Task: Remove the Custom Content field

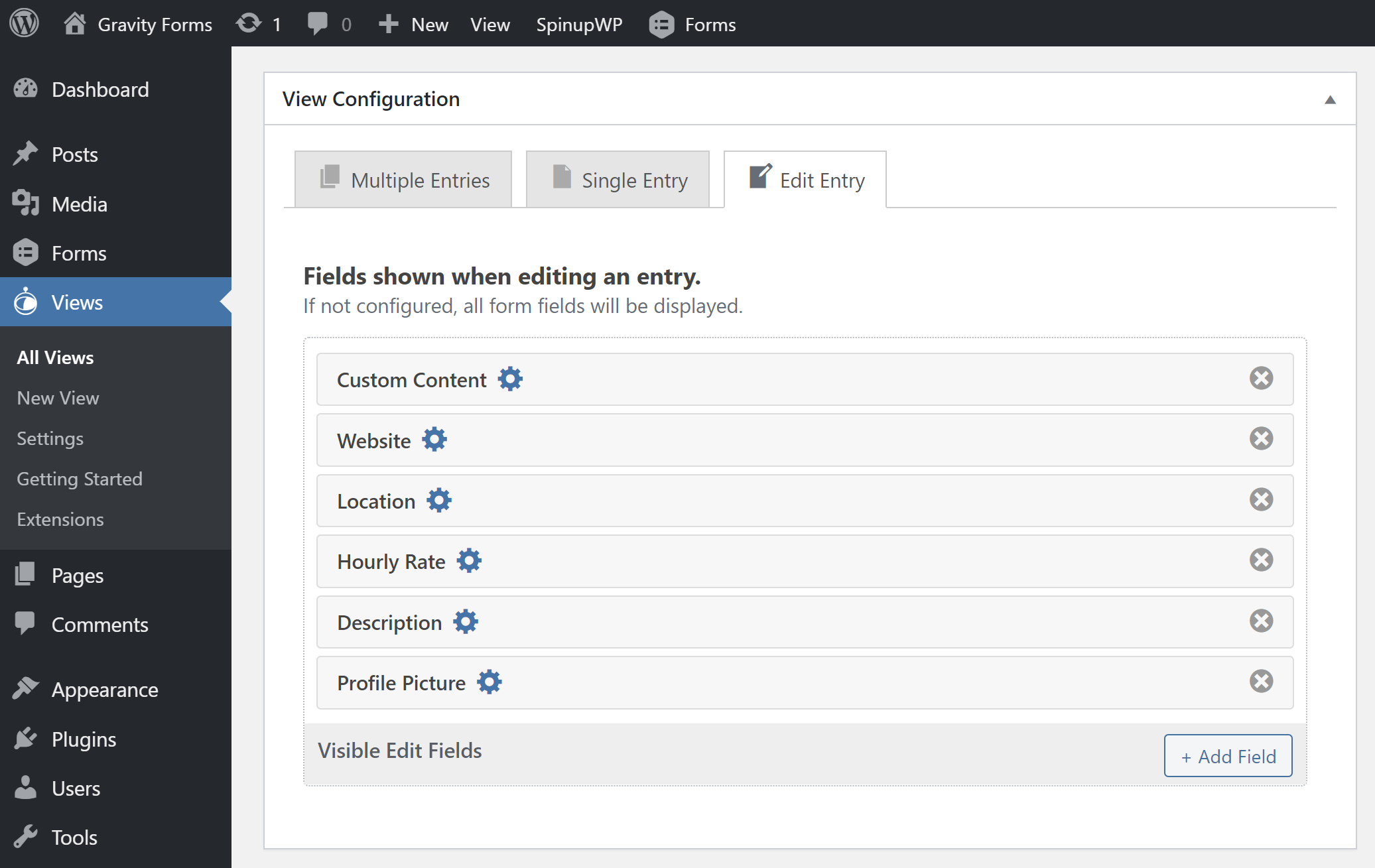Action: tap(1261, 378)
